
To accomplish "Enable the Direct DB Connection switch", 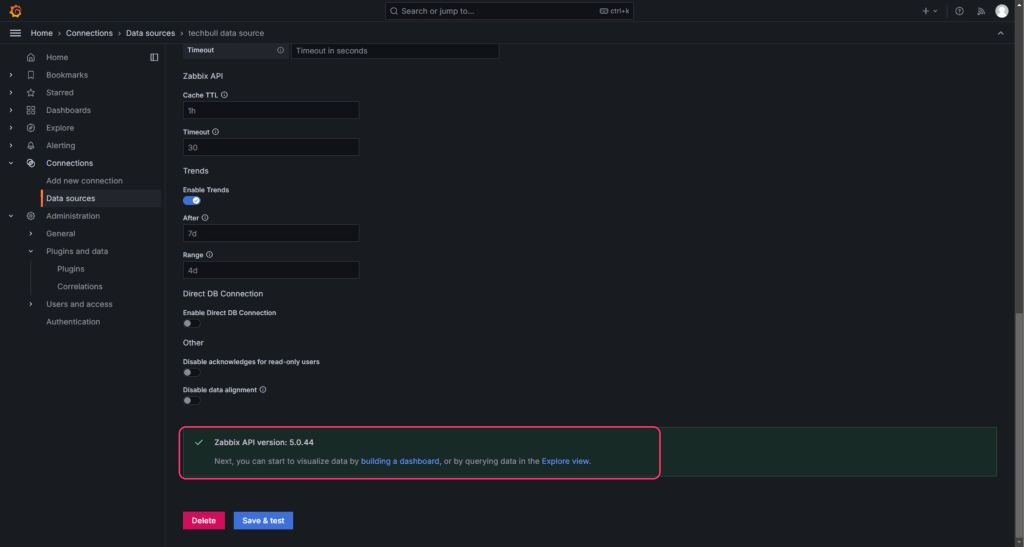I will tap(192, 323).
